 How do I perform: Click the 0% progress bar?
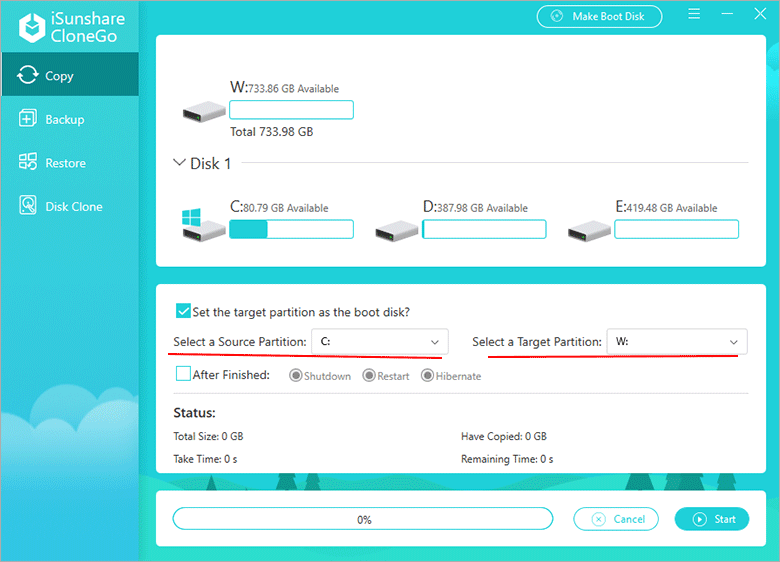(363, 519)
